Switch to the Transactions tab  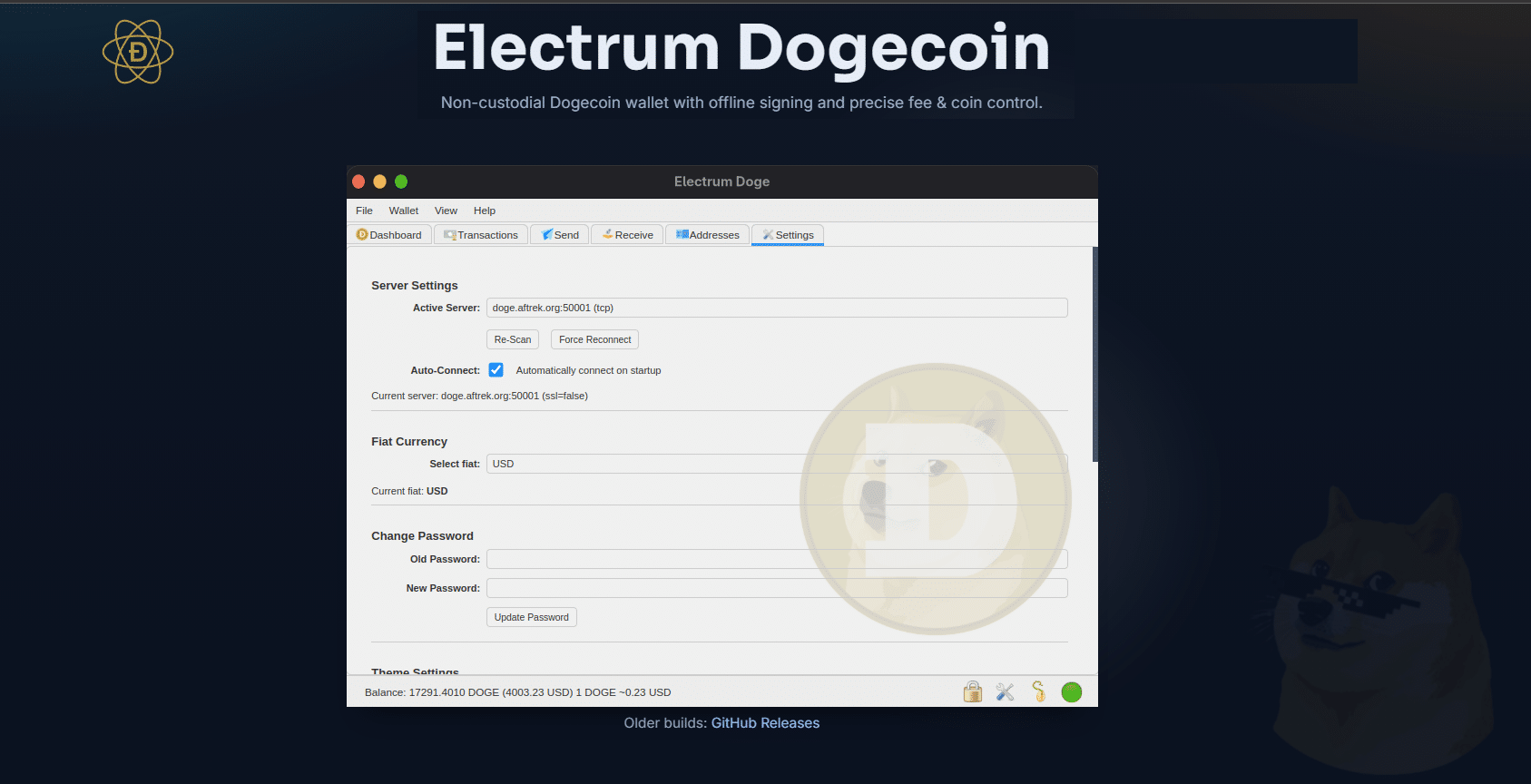point(481,235)
